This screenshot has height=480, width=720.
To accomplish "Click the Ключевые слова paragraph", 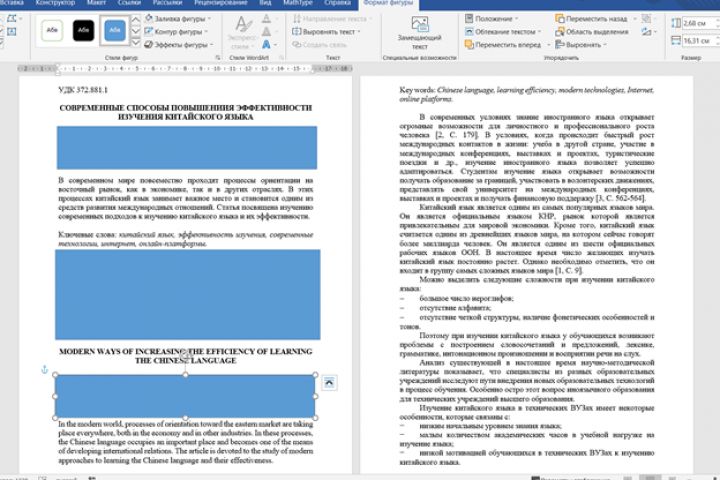I will pyautogui.click(x=186, y=239).
